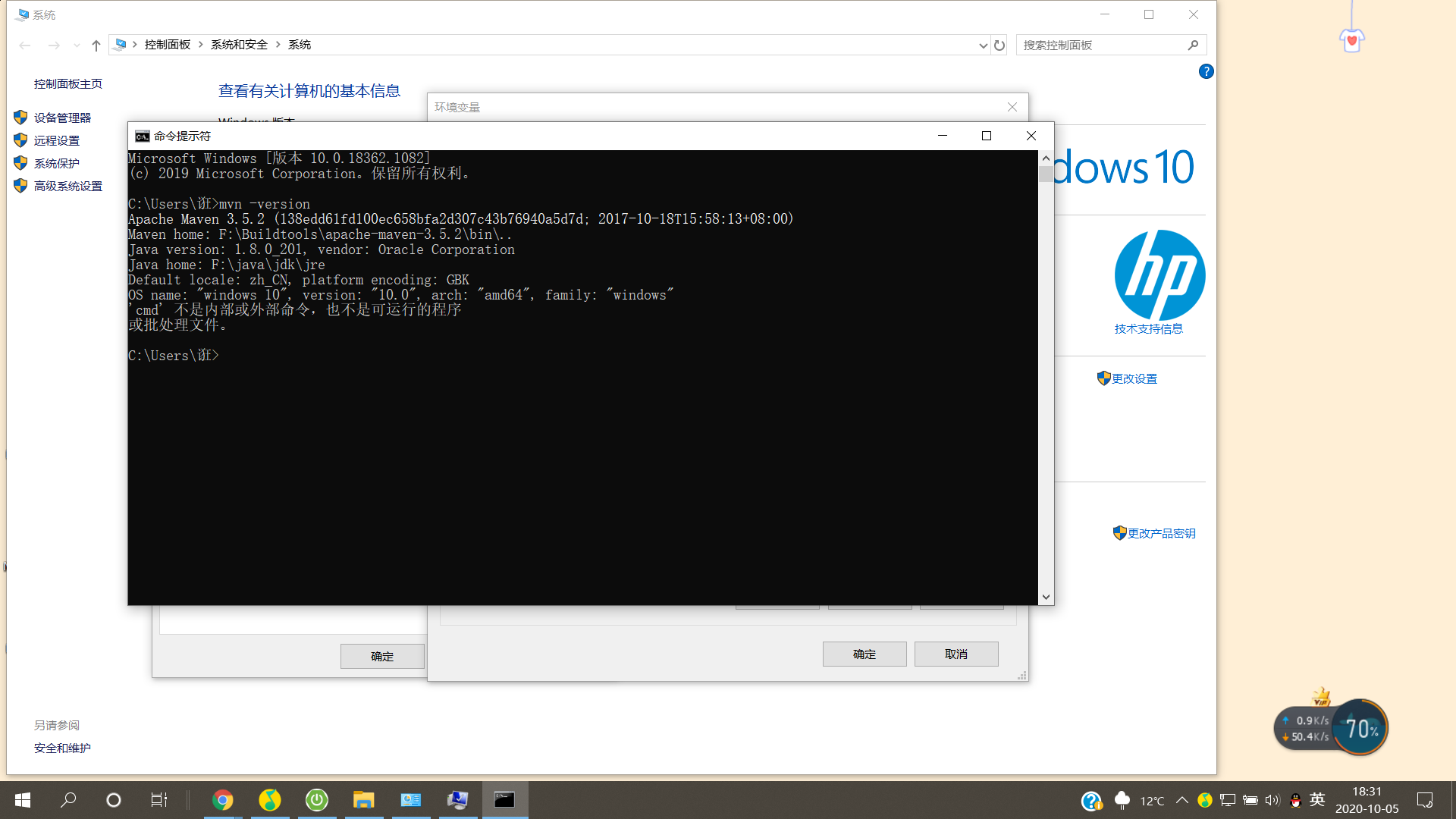The height and width of the screenshot is (819, 1456).
Task: Open System Protection link
Action: click(x=57, y=163)
